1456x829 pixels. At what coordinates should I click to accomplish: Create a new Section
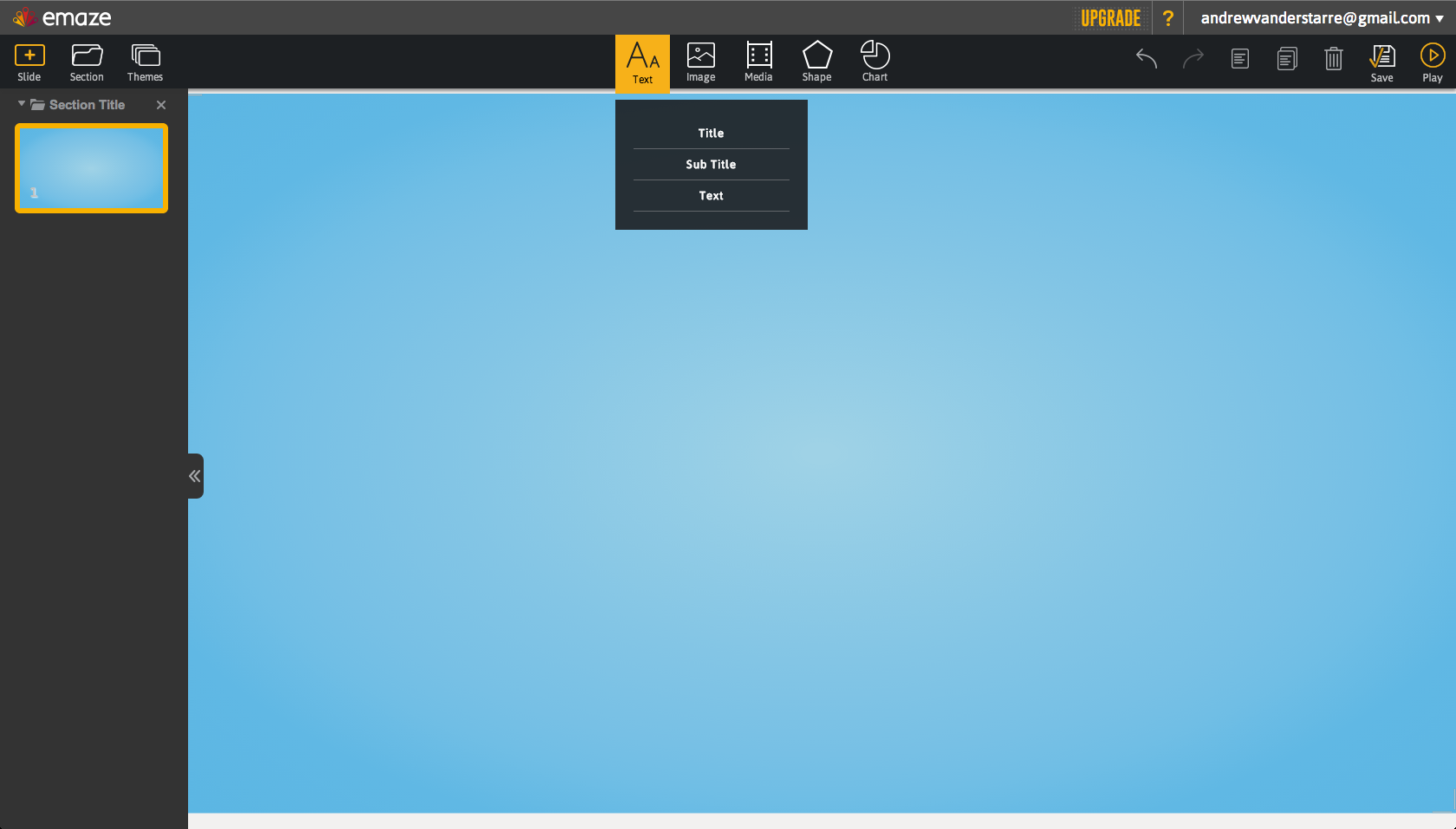click(x=87, y=62)
